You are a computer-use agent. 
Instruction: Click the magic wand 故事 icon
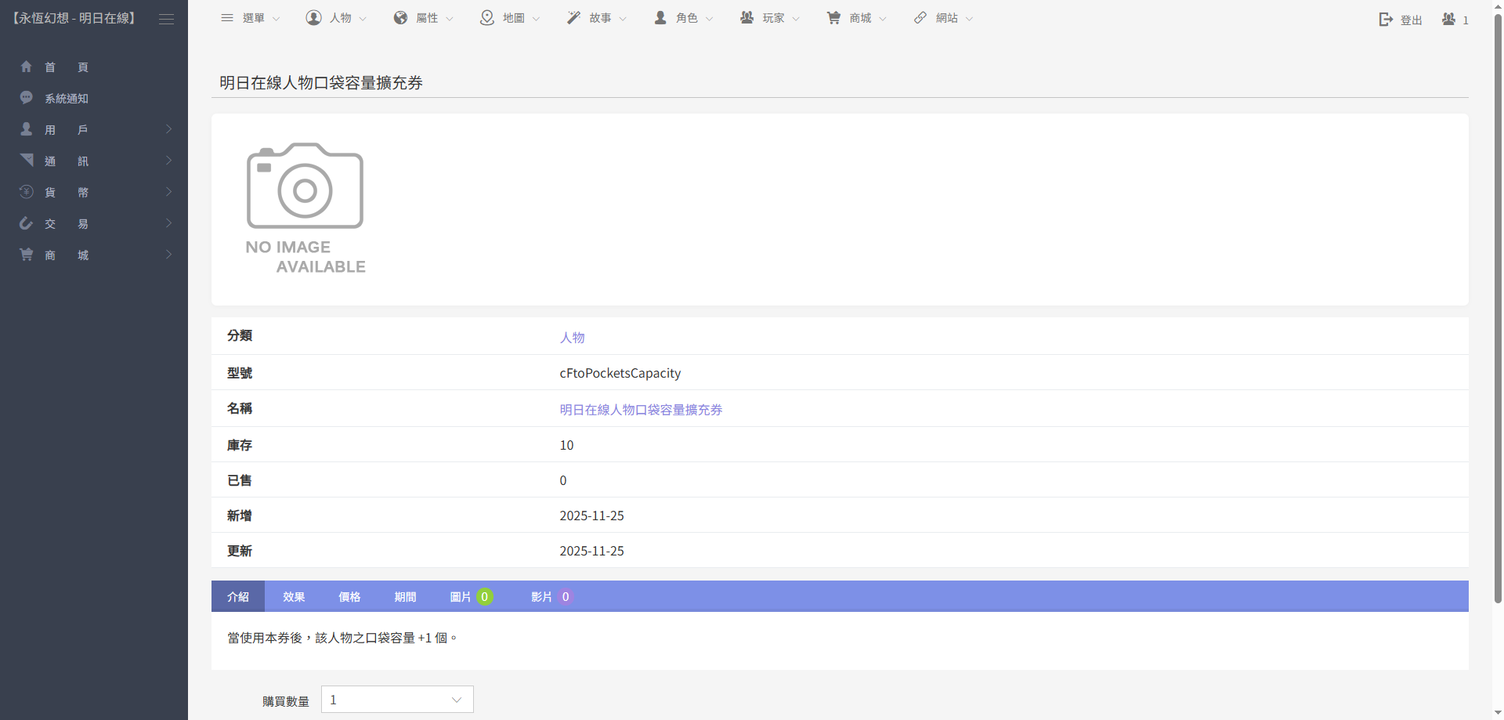click(574, 18)
